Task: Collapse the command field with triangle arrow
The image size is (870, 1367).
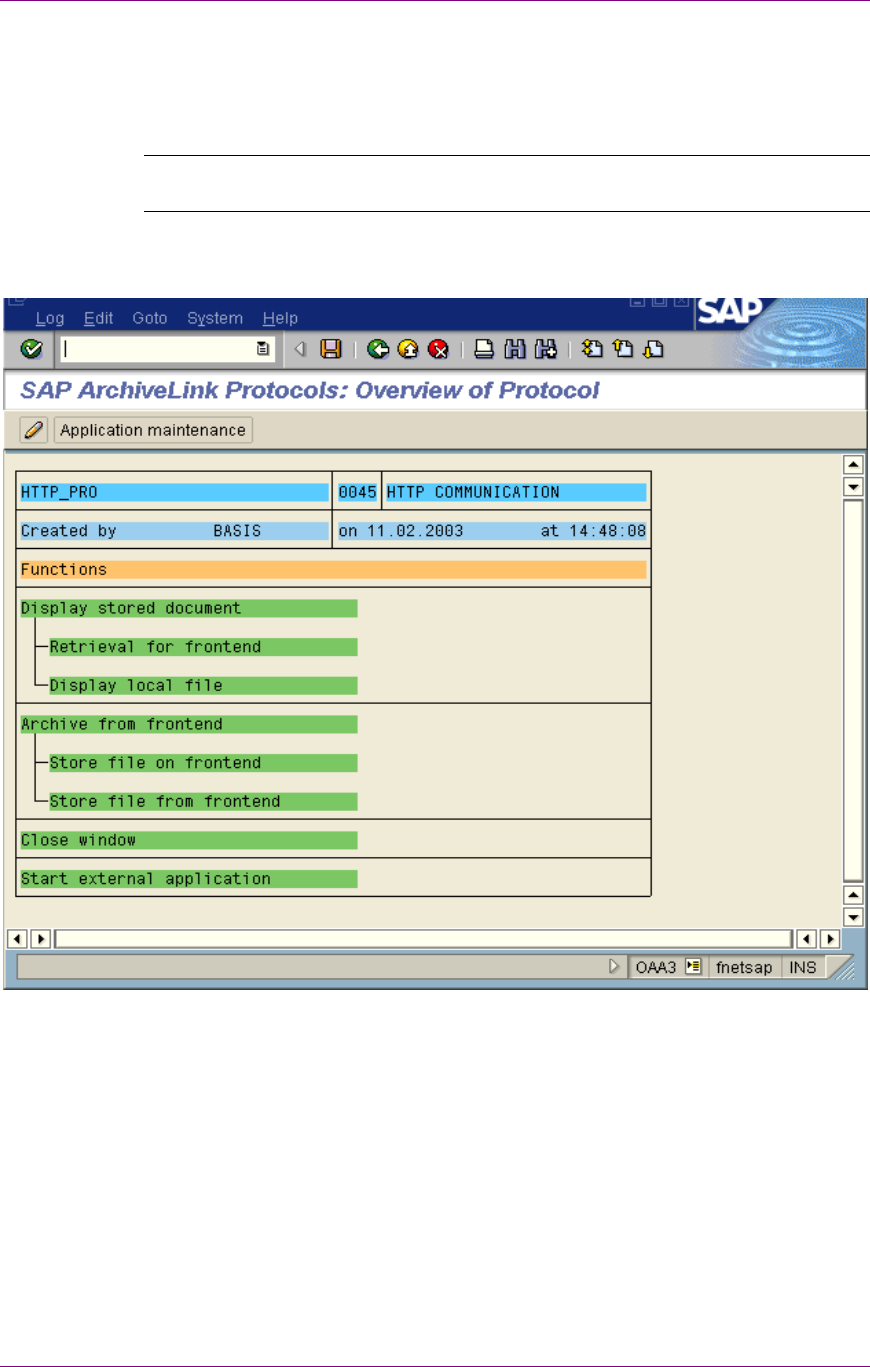Action: [x=298, y=349]
